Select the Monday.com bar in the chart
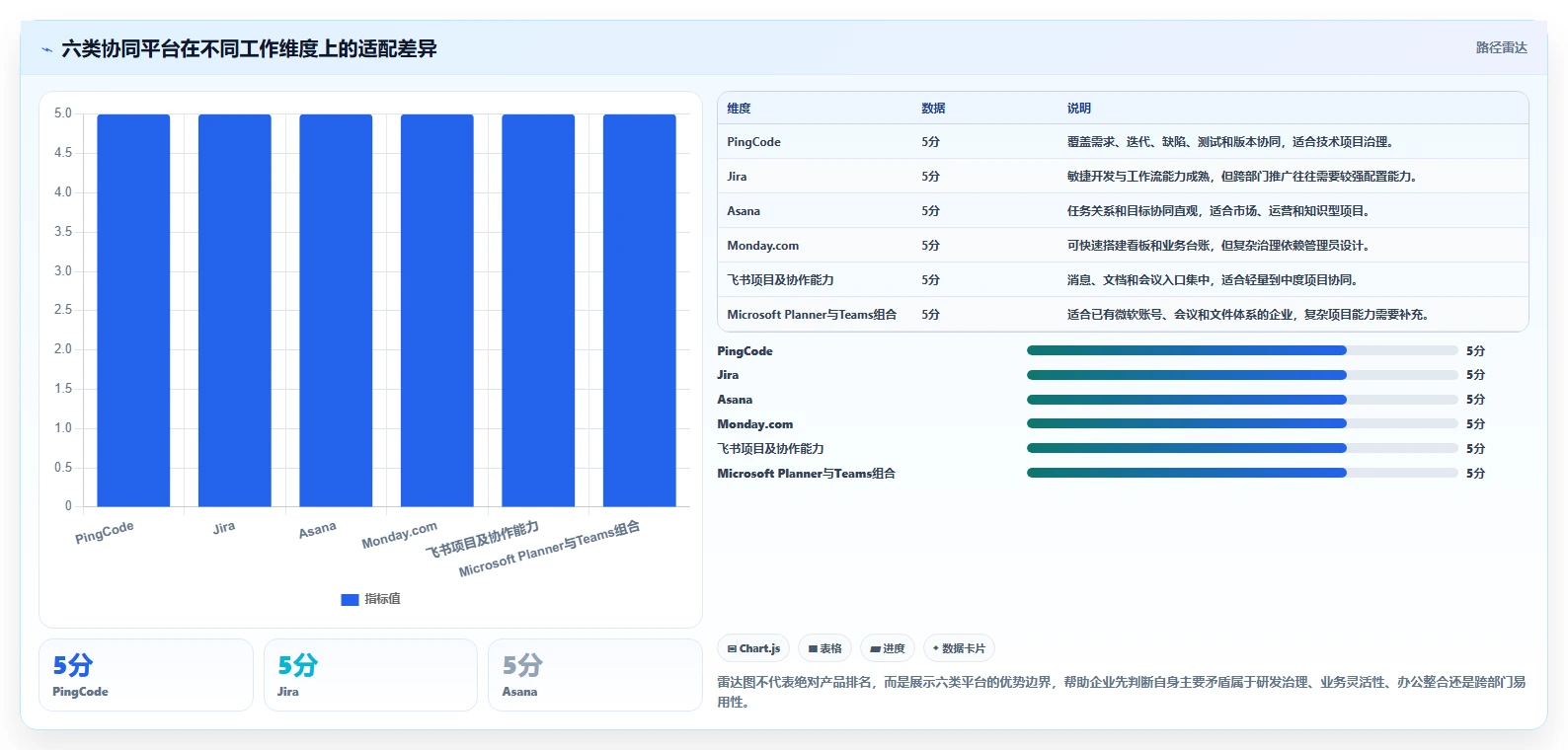Screen dimensions: 1568x750 437,310
